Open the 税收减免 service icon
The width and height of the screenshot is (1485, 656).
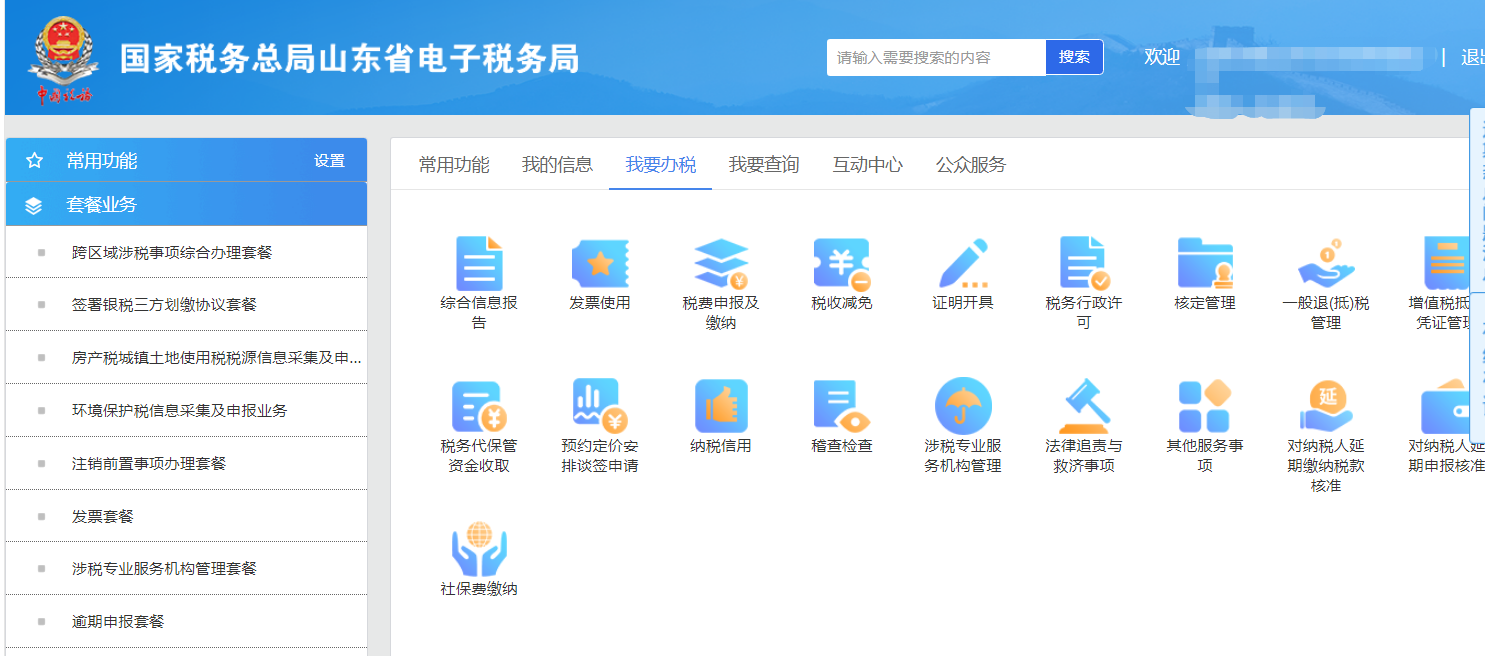pyautogui.click(x=842, y=266)
